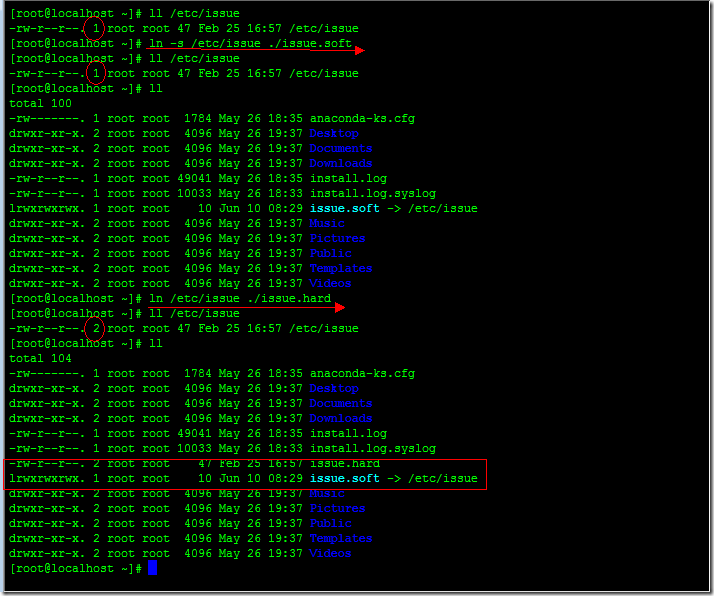Select Videos directory in the total 104 listing
The width and height of the screenshot is (714, 596).
330,554
